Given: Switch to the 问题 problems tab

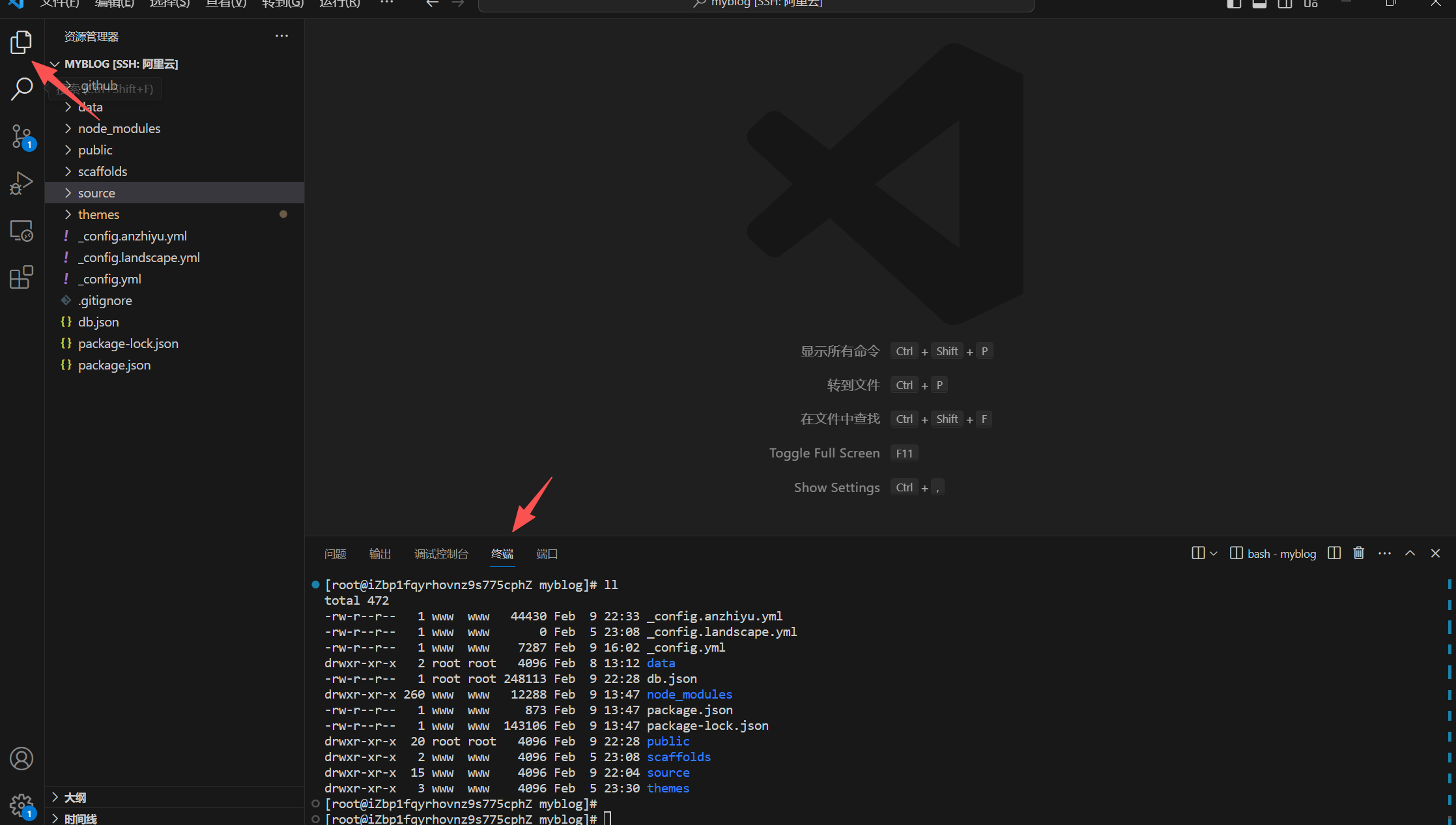Looking at the screenshot, I should [335, 554].
